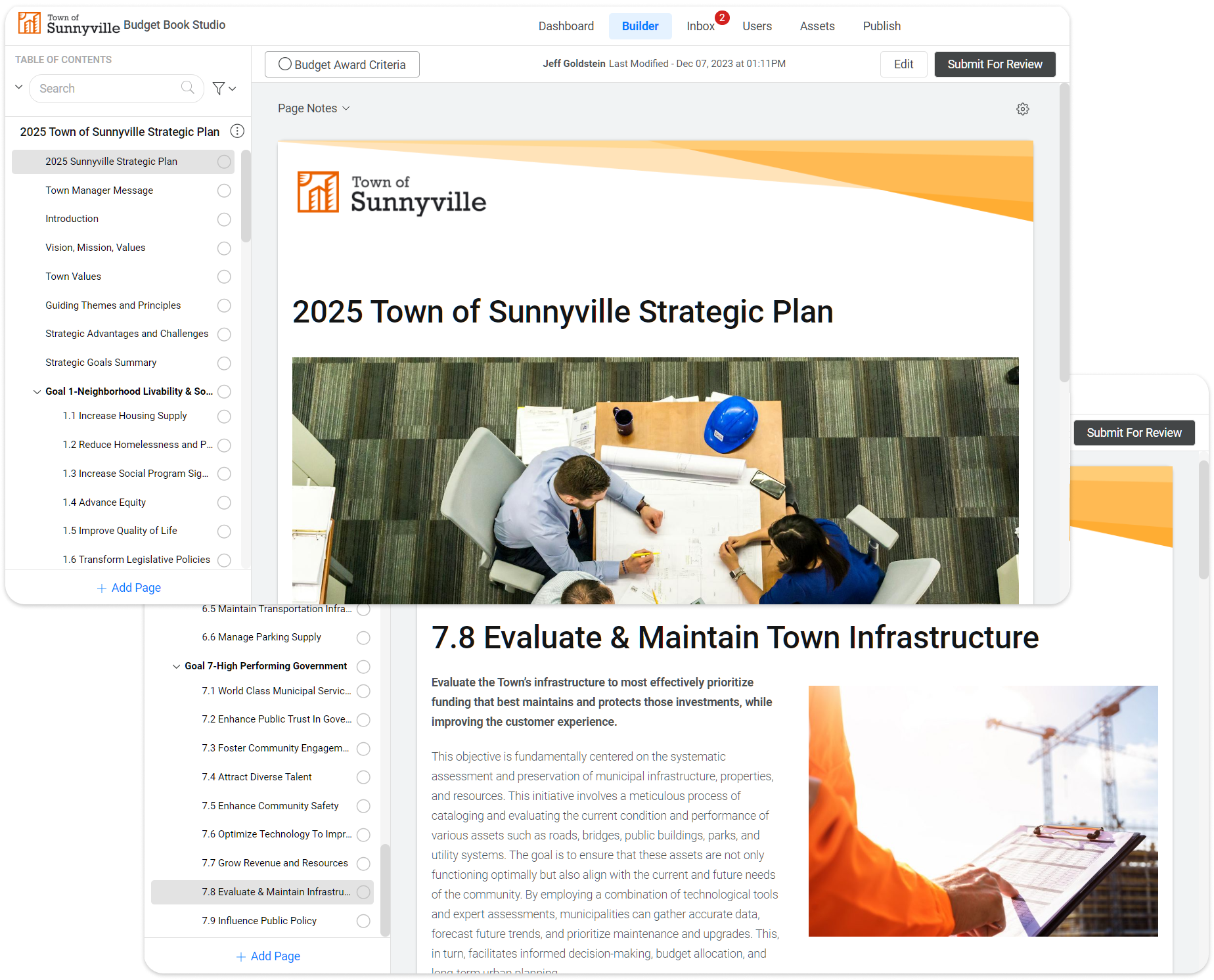Select the Budget Award Criteria radio button
The height and width of the screenshot is (980, 1214).
[285, 64]
